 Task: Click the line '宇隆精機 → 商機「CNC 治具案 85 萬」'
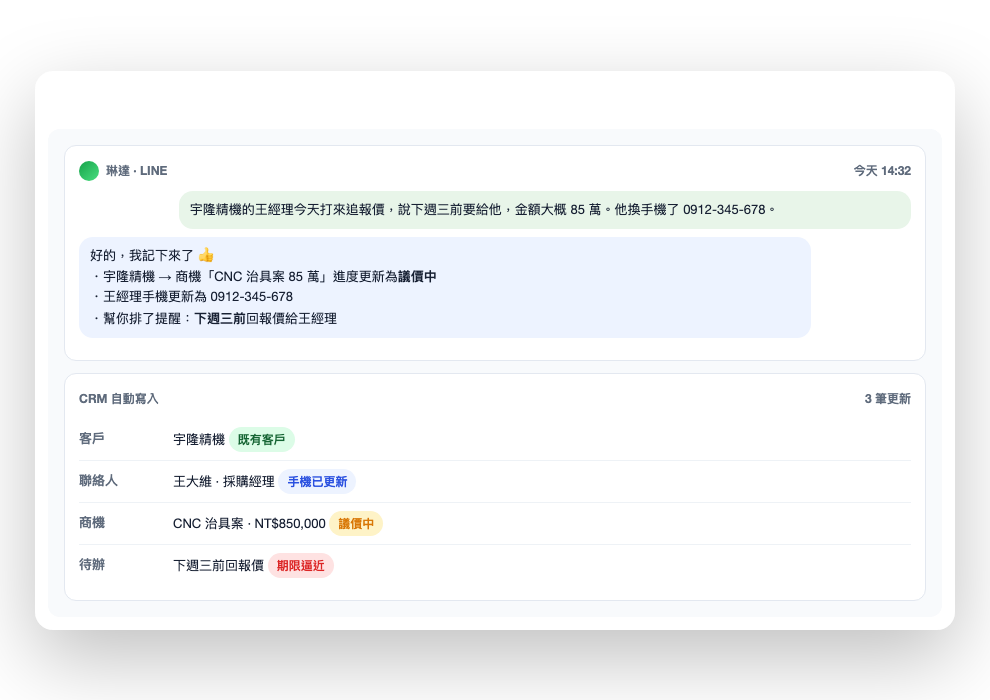point(263,276)
